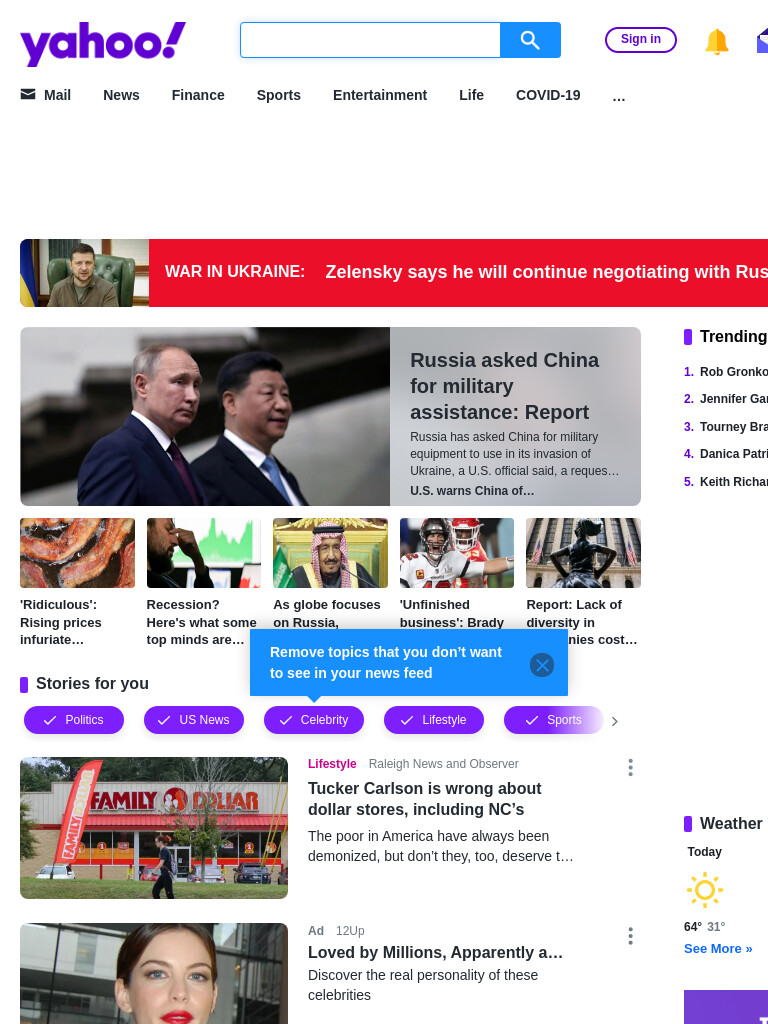Click Raleigh News and Observer source
Screen dimensions: 768x1024
[x=443, y=763]
